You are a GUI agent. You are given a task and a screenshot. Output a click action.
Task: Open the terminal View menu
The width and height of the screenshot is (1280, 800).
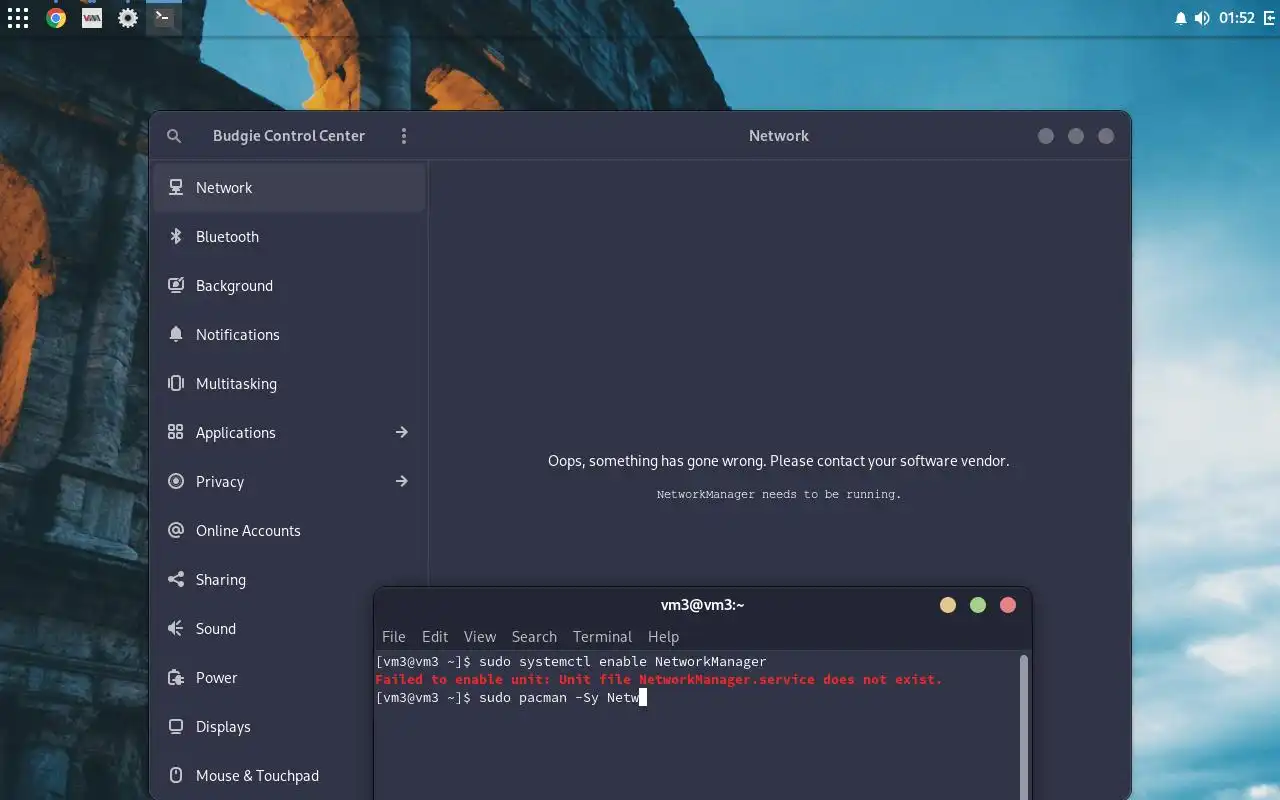pos(480,637)
